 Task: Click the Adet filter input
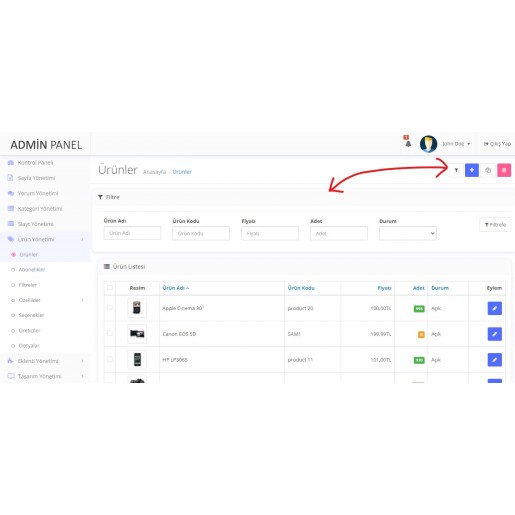point(339,233)
